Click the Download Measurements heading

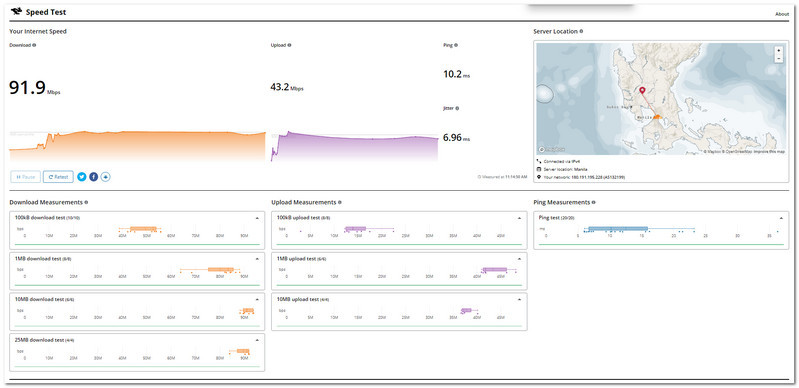(x=46, y=202)
